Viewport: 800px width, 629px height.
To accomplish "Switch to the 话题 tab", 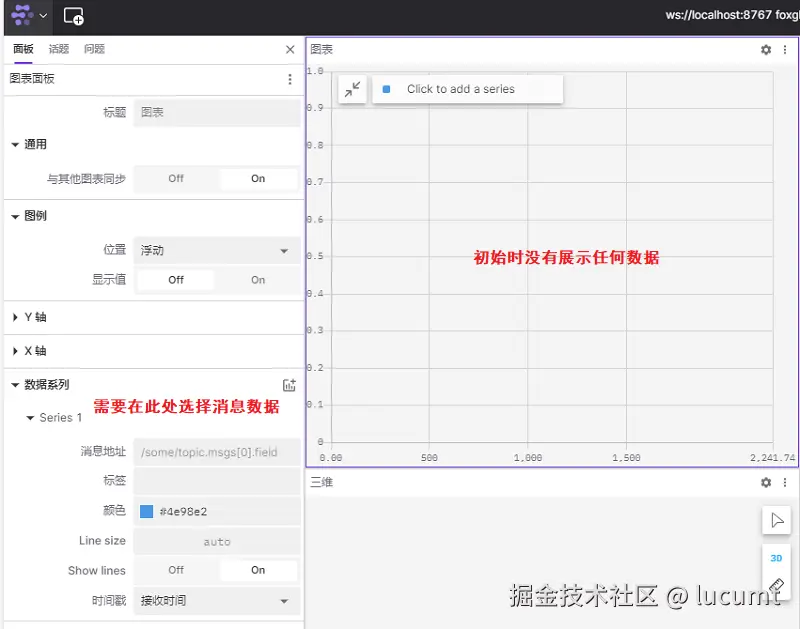I will click(x=57, y=47).
